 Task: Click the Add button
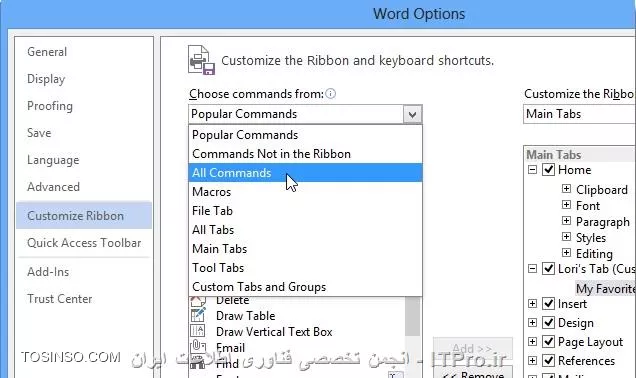(473, 348)
